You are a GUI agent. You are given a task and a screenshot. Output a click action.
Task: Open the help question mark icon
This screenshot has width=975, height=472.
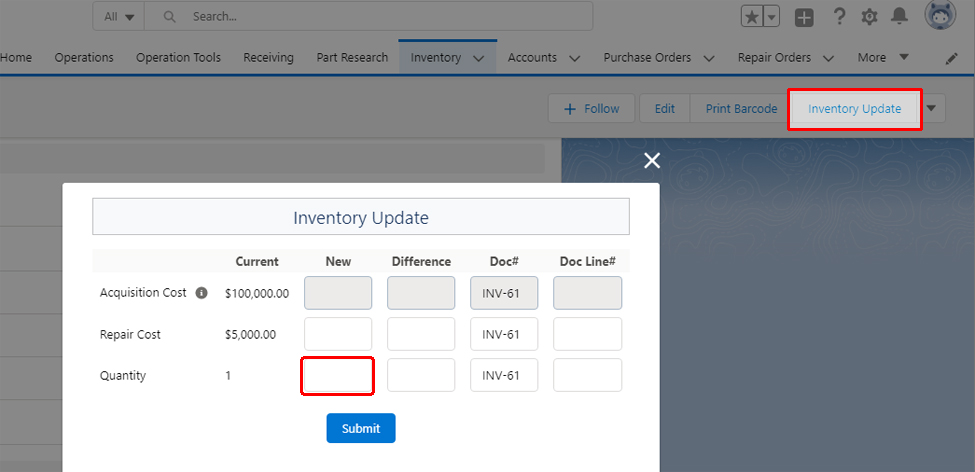[839, 17]
